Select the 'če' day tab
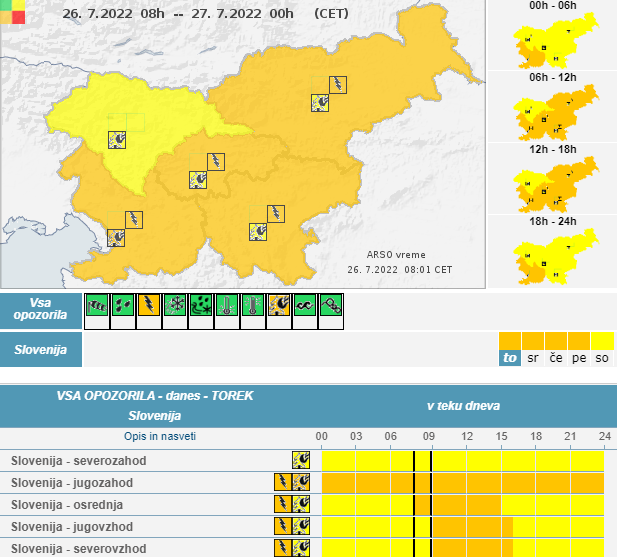617x557 pixels. point(556,358)
